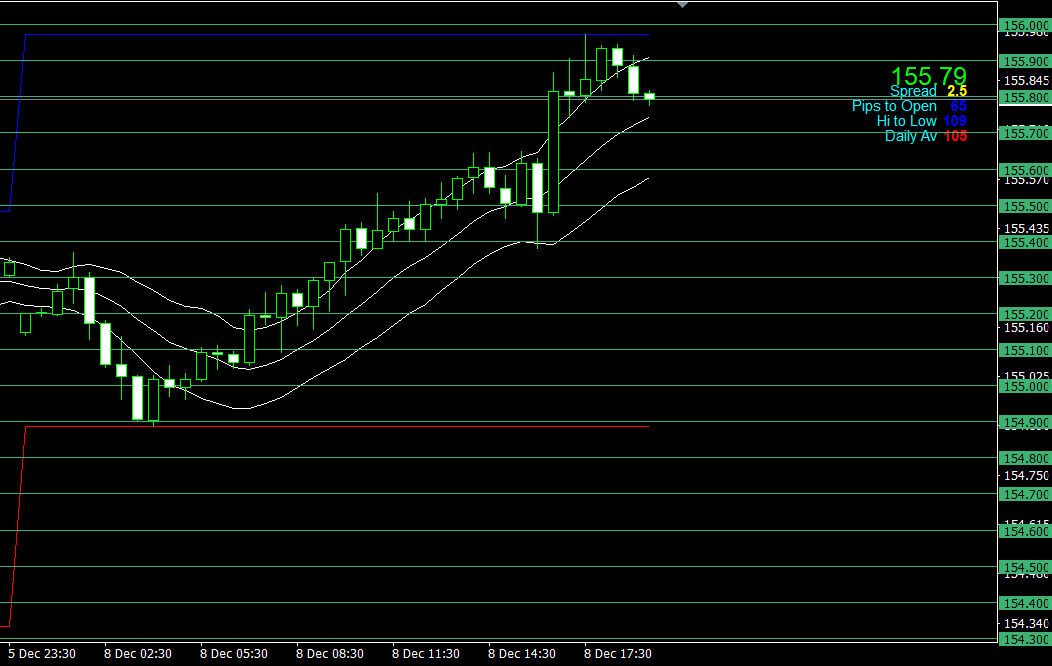The height and width of the screenshot is (666, 1052).
Task: Click the Daily Av 105 label
Action: click(x=925, y=136)
